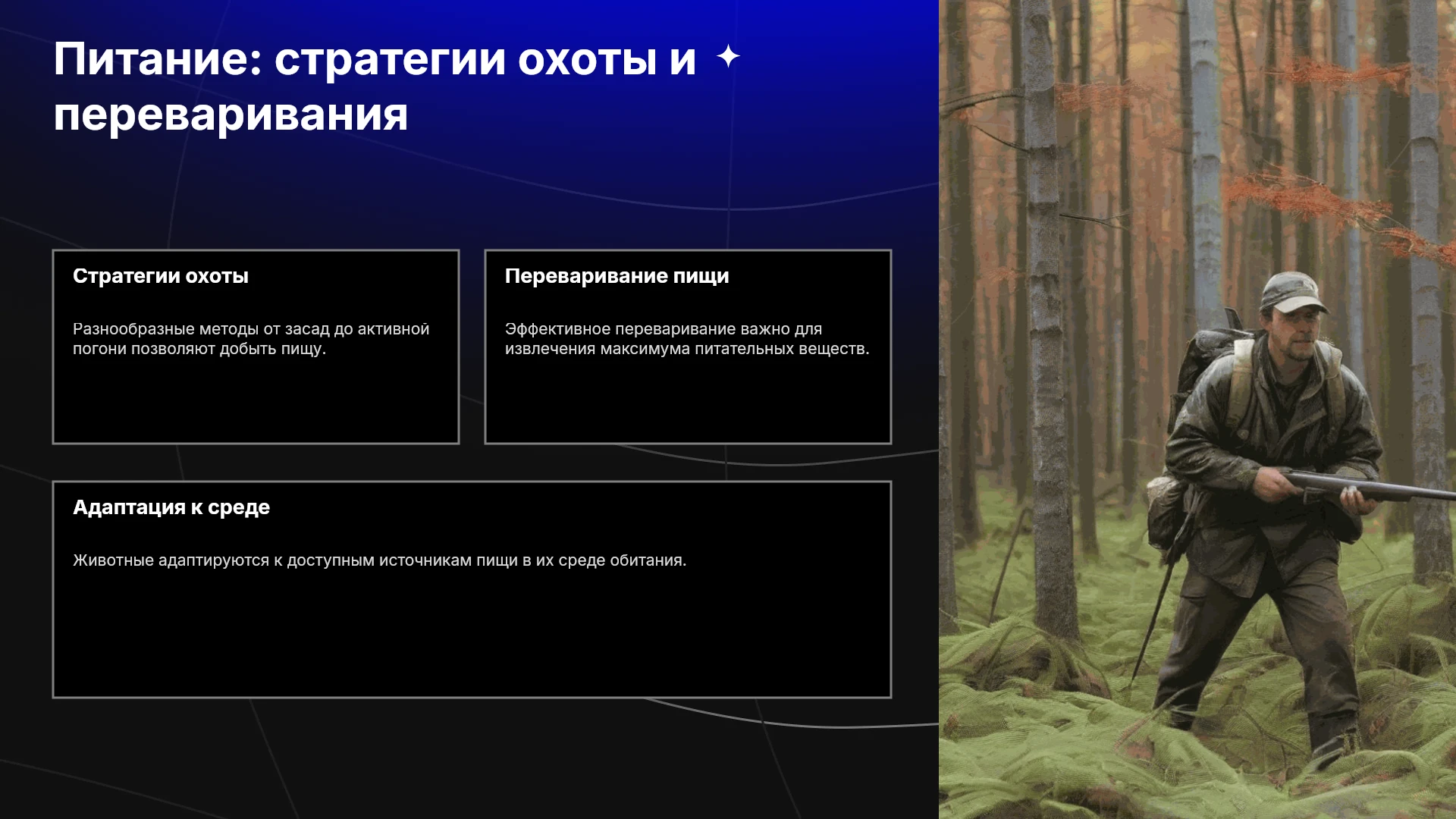Click the sparkle star icon beside title

coord(728,56)
